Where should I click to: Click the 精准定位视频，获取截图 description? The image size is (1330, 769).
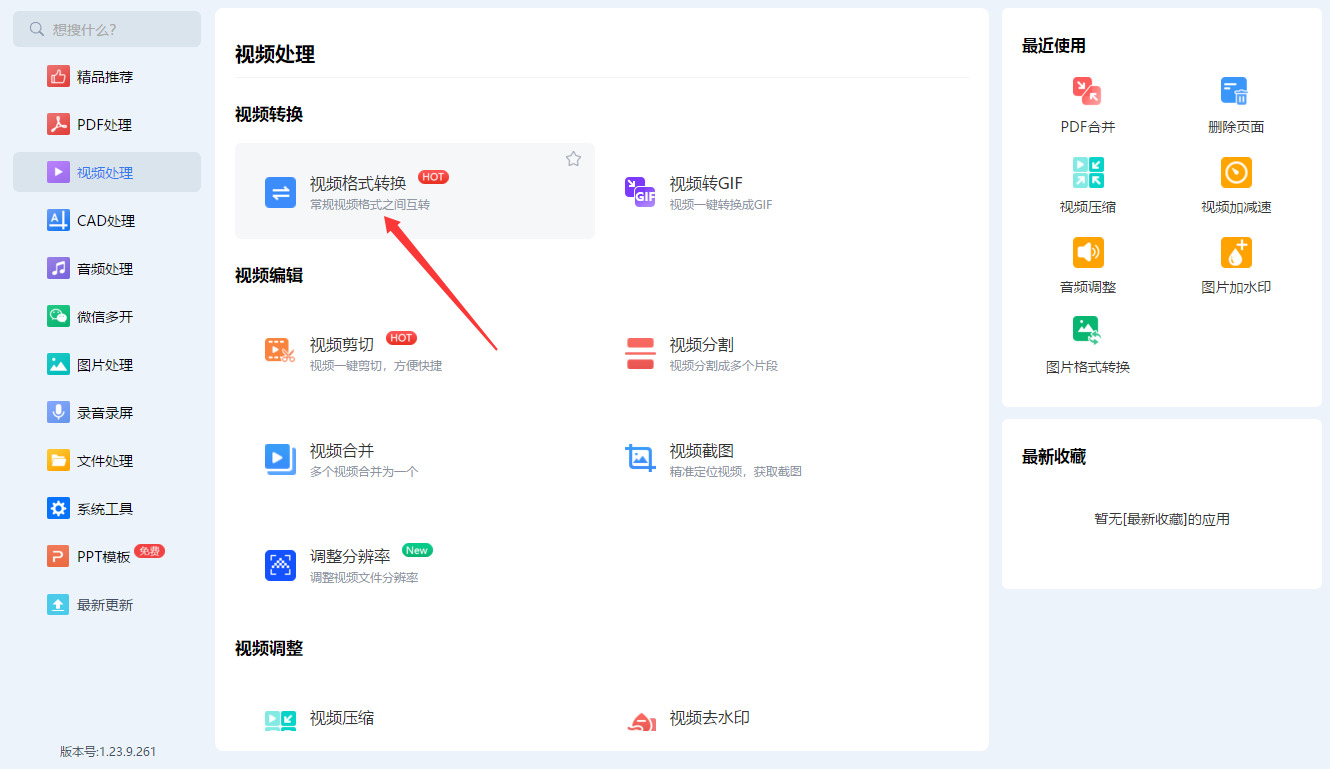[736, 471]
